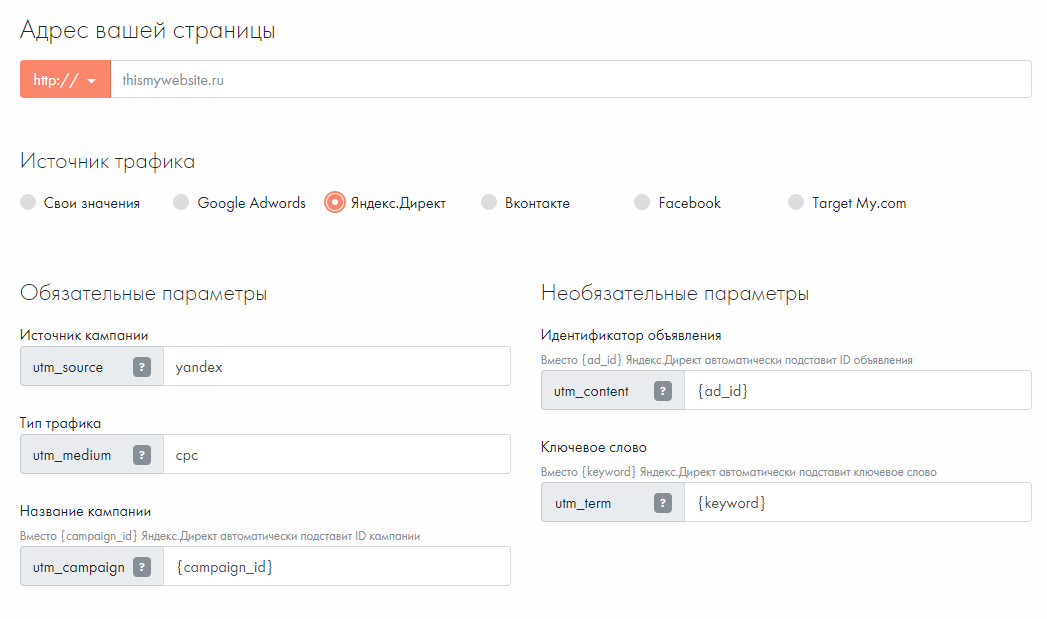
Task: Click the Адрес вашей страницы heading
Action: click(148, 31)
